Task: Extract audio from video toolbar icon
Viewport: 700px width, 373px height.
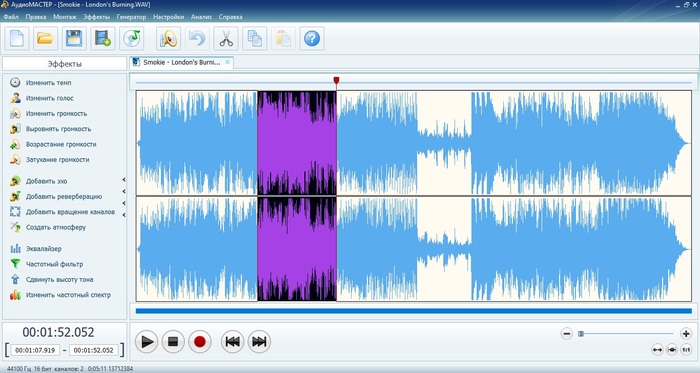Action: (103, 38)
